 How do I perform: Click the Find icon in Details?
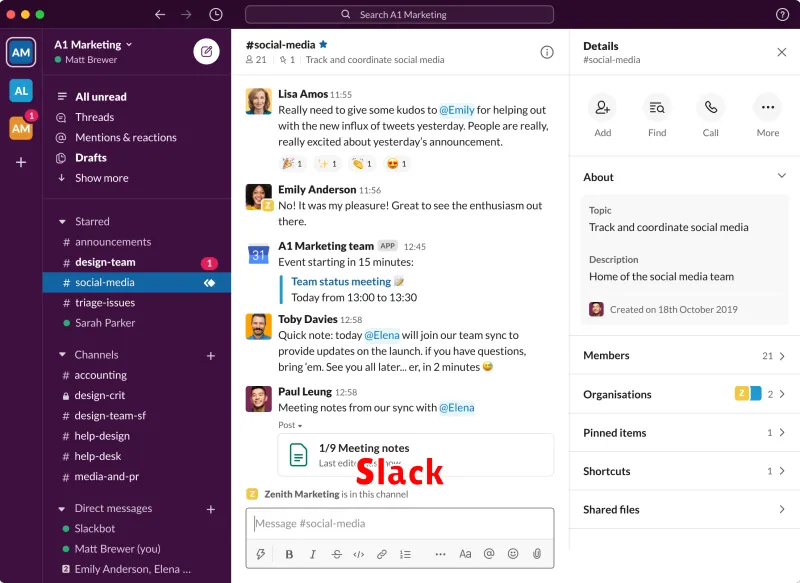tap(657, 108)
